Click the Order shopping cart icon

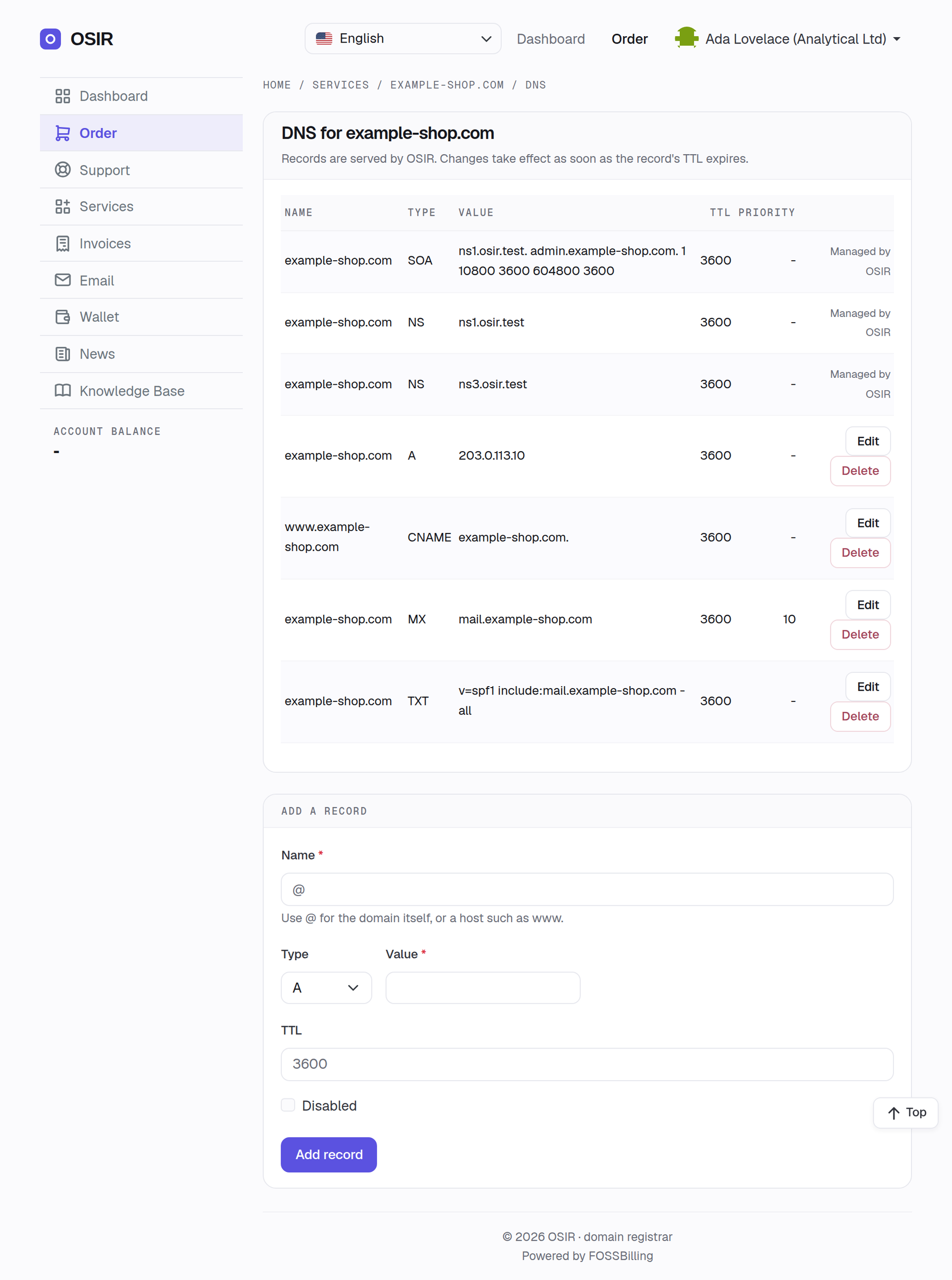tap(62, 133)
